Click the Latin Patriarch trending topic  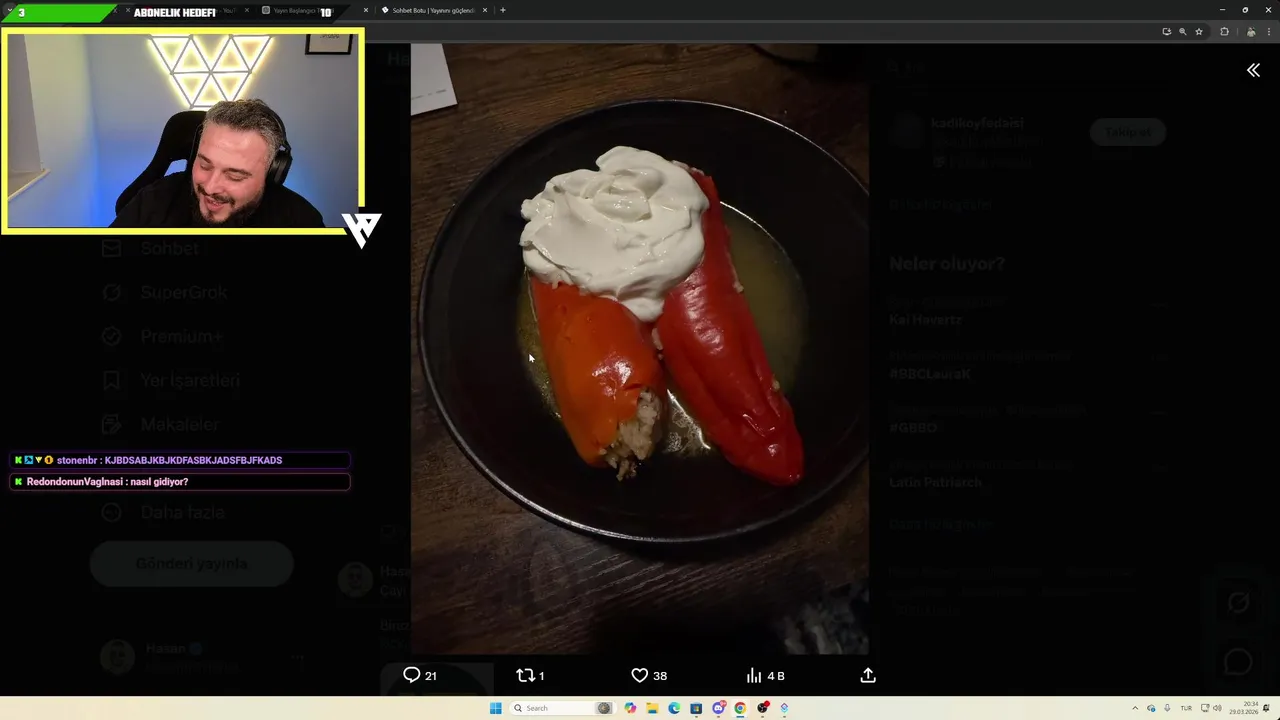(x=935, y=482)
